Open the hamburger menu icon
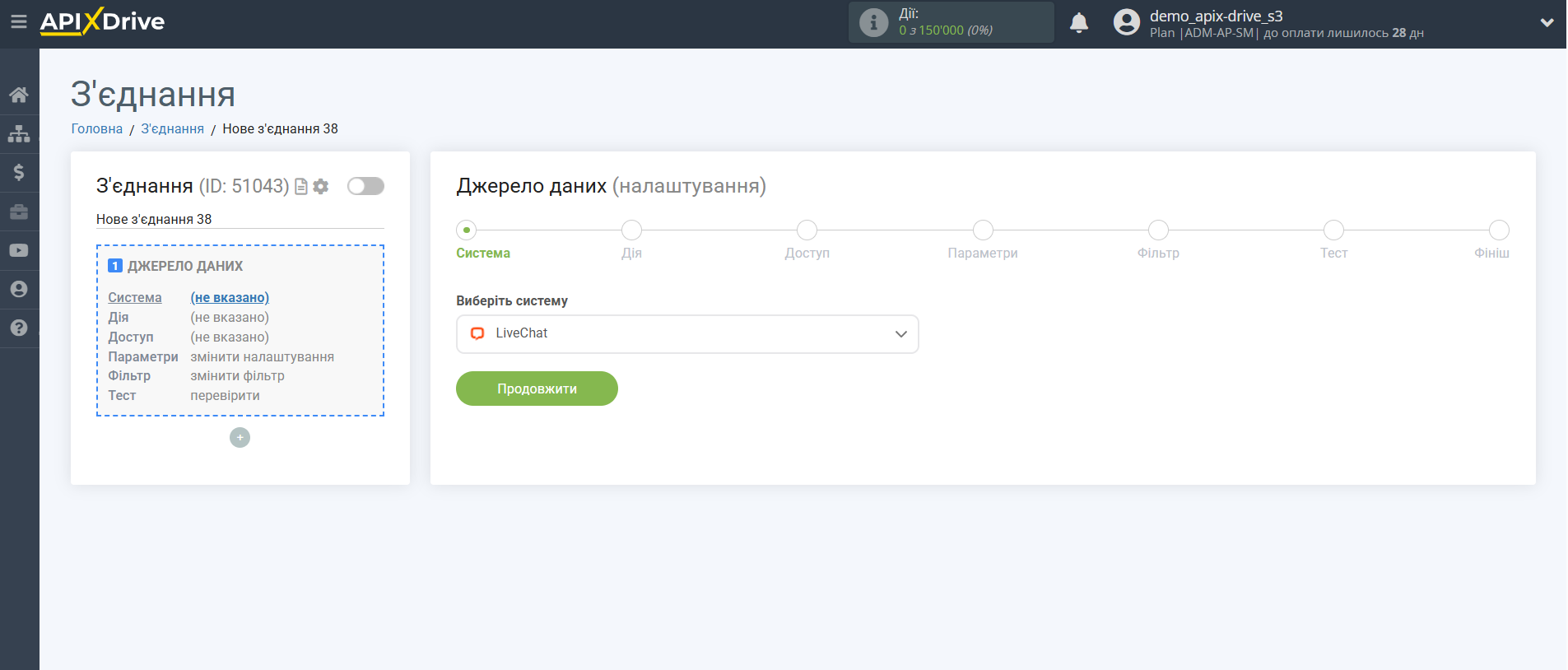The height and width of the screenshot is (670, 1568). (x=19, y=21)
